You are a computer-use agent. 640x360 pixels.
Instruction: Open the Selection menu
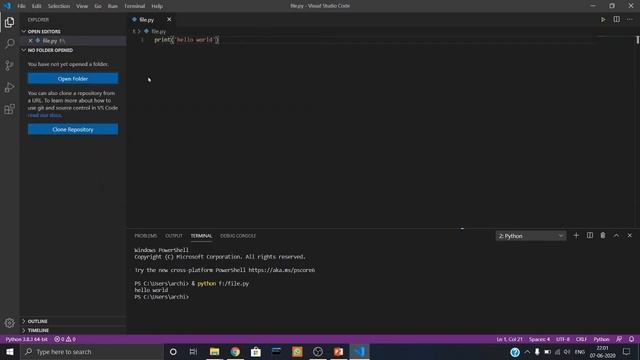[59, 6]
